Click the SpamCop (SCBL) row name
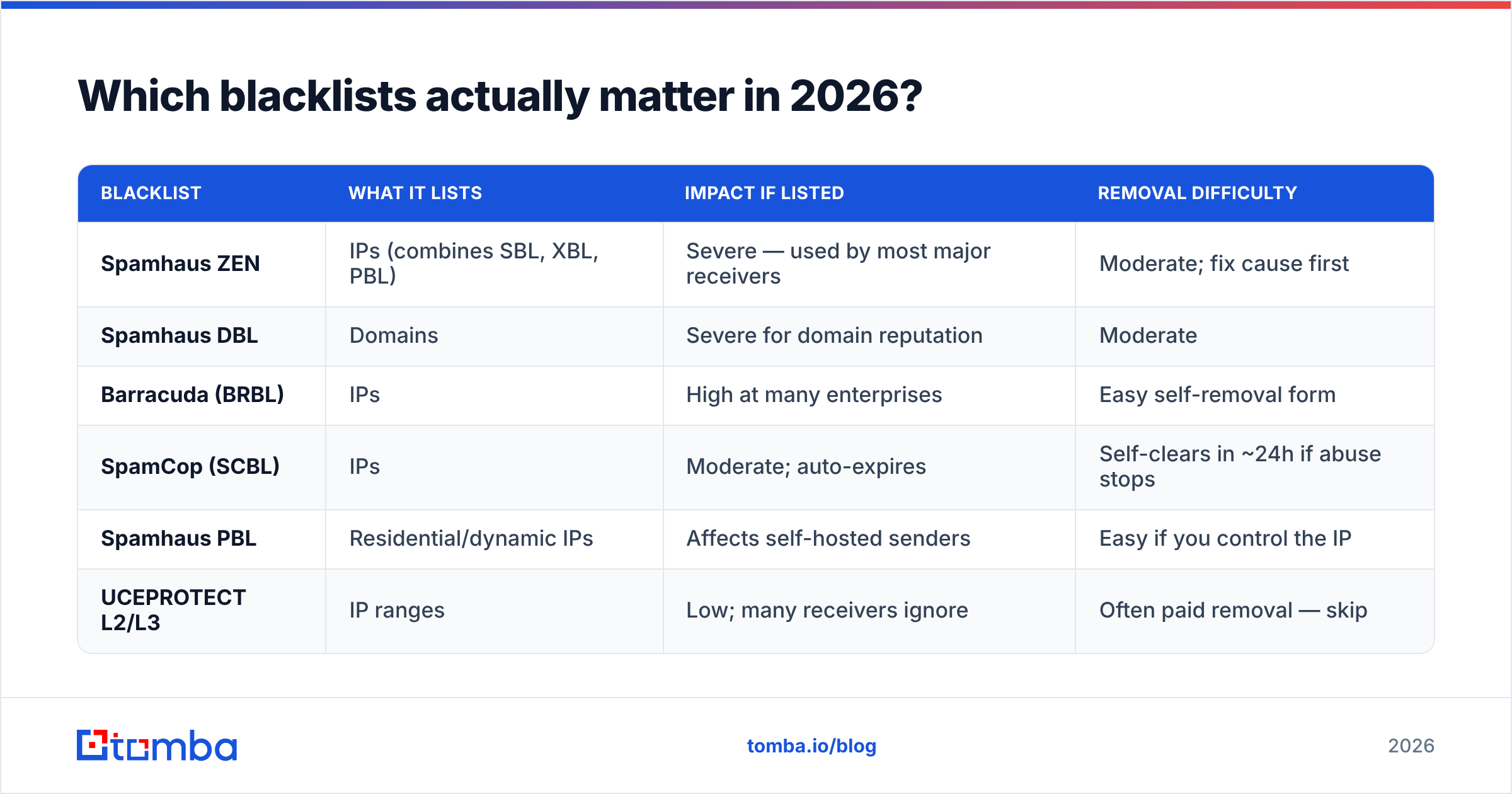 point(190,466)
